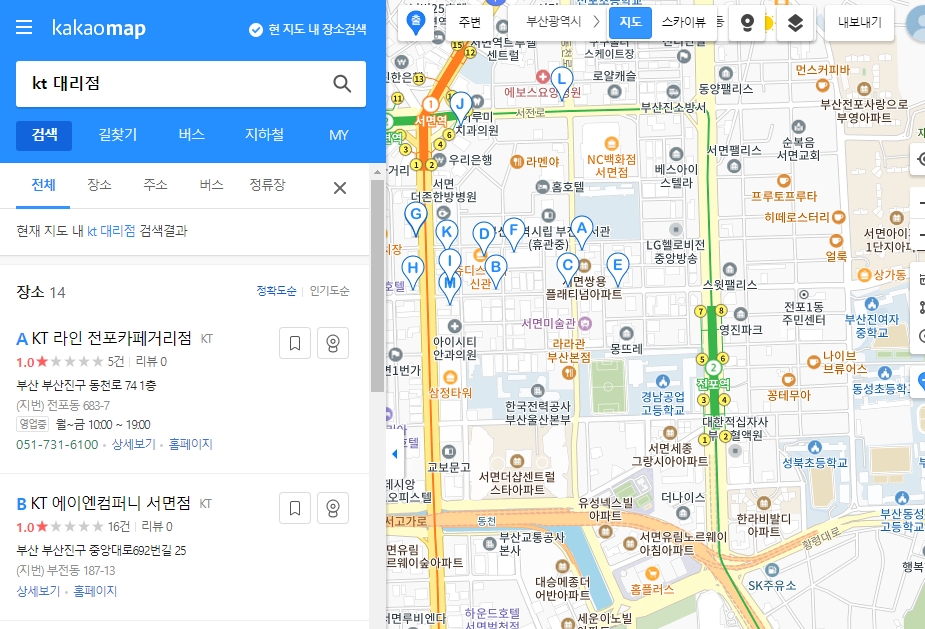
Task: Switch to 스카이뷰 view
Action: pos(684,22)
